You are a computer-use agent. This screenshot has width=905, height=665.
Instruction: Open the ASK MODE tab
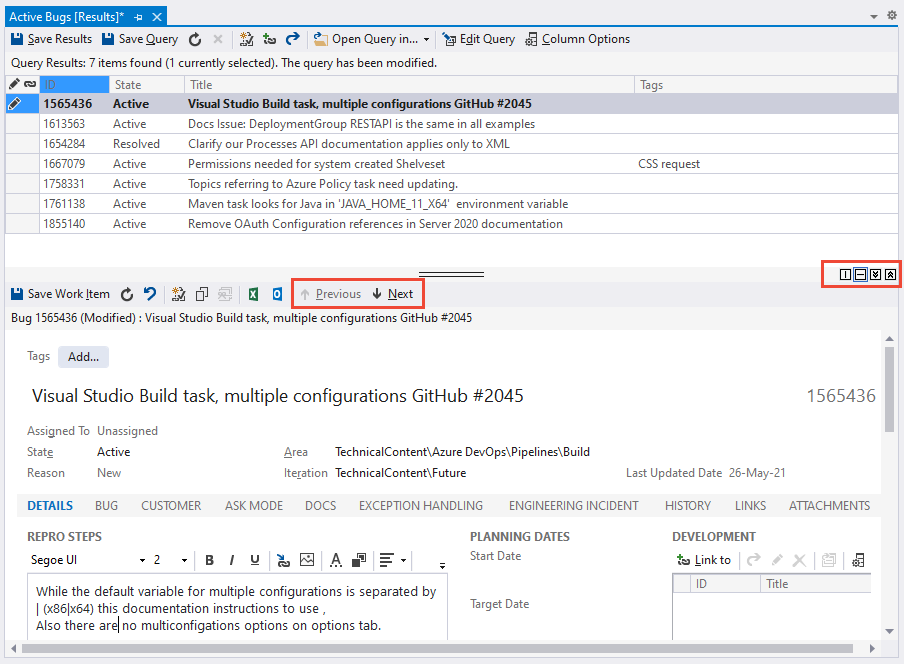[x=254, y=506]
